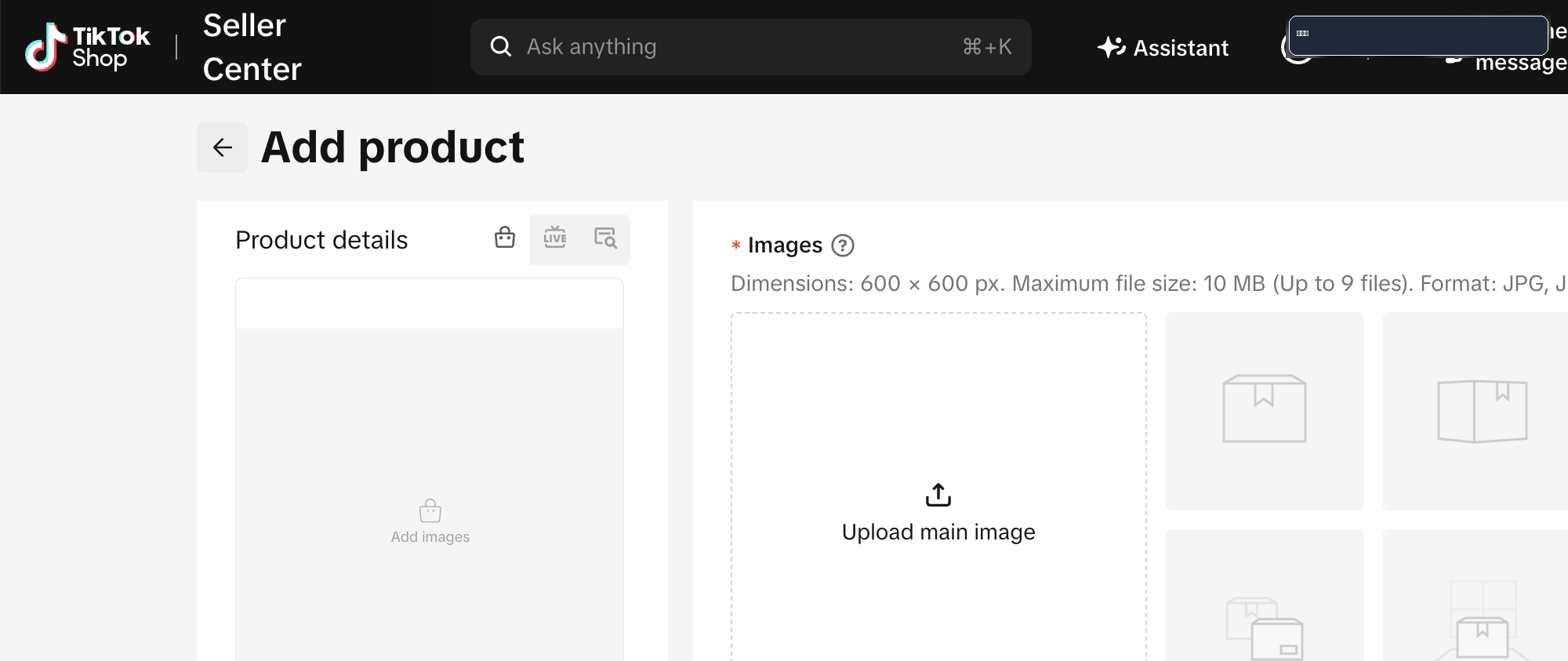Switch to shop bag preview mode
The width and height of the screenshot is (1568, 661).
click(505, 238)
